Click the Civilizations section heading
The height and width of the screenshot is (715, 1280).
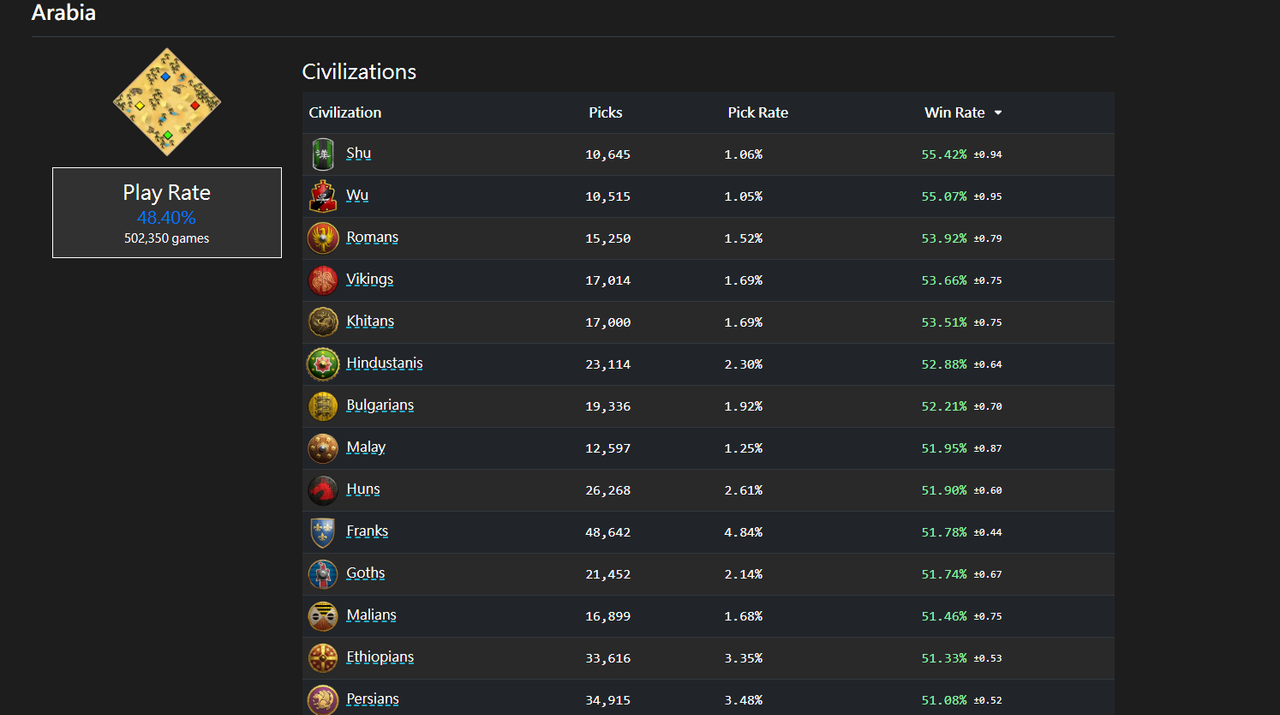coord(359,71)
